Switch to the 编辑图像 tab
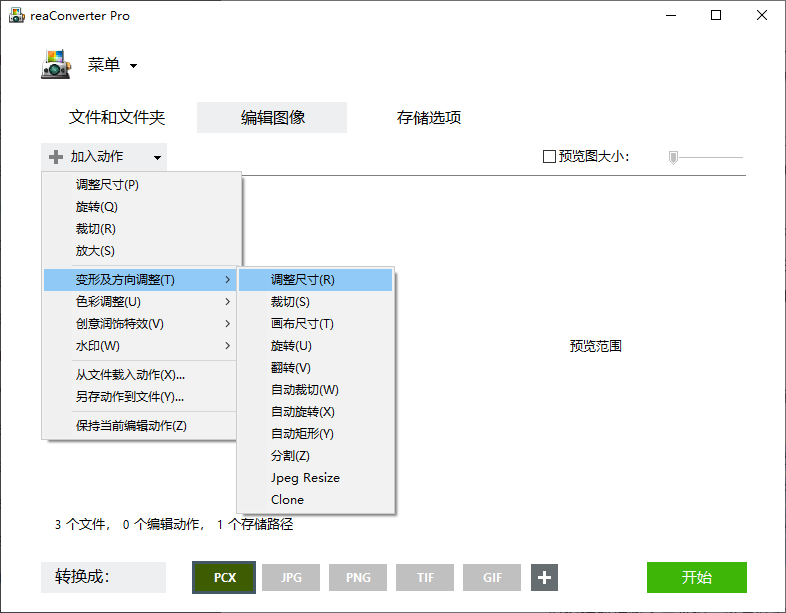 272,117
